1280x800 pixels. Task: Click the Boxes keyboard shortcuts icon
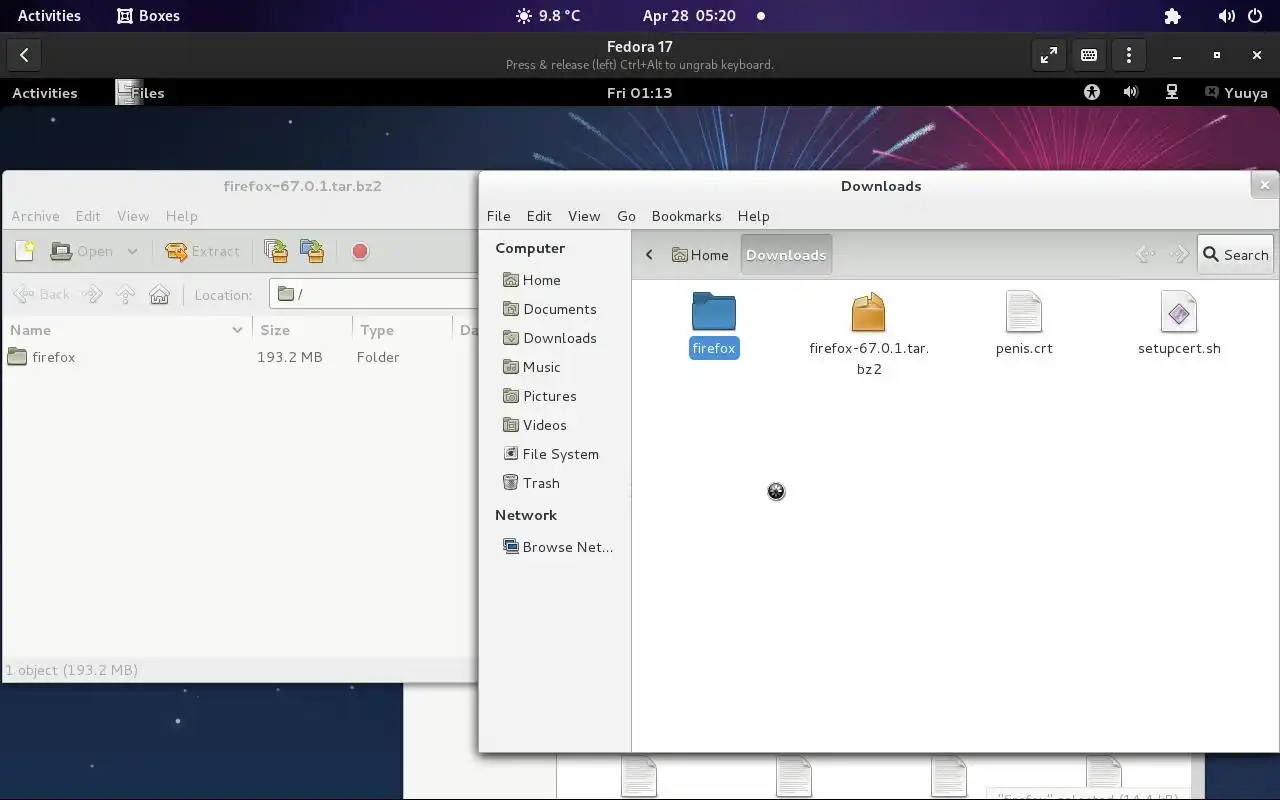tap(1089, 55)
